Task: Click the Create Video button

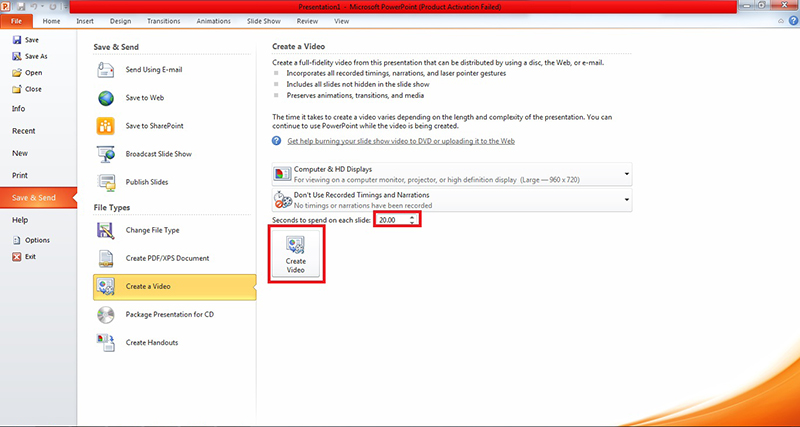Action: pos(296,254)
